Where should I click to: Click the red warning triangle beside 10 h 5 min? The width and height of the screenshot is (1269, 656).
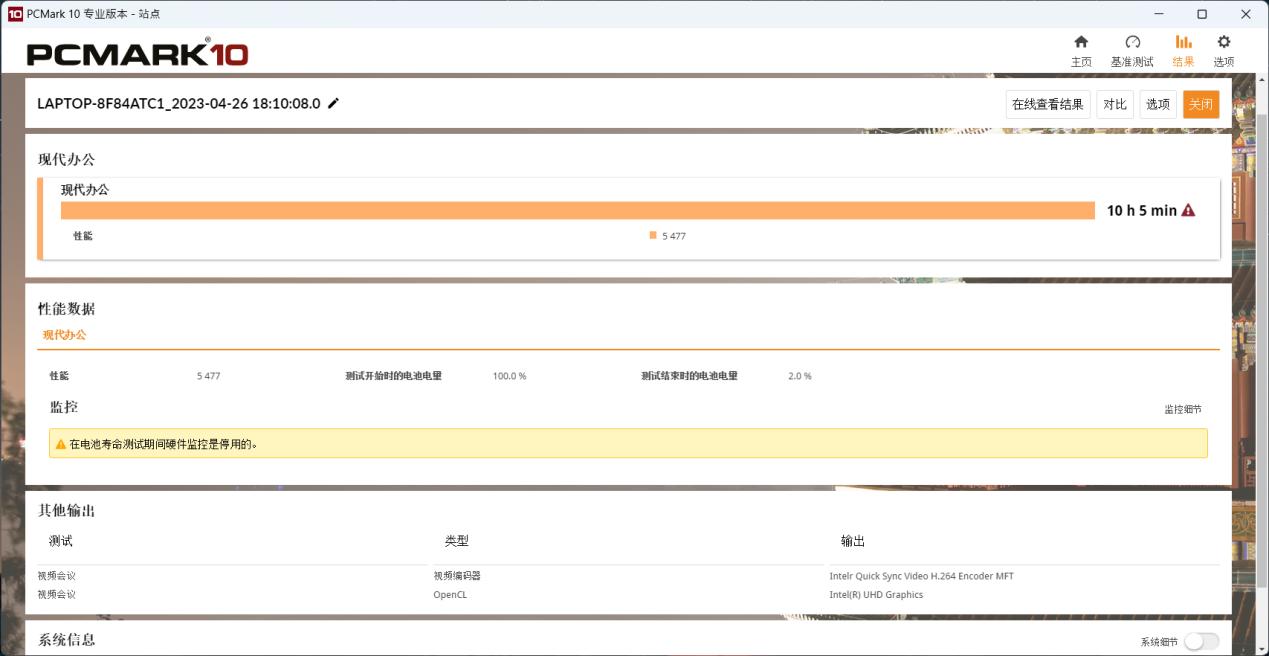(x=1188, y=210)
